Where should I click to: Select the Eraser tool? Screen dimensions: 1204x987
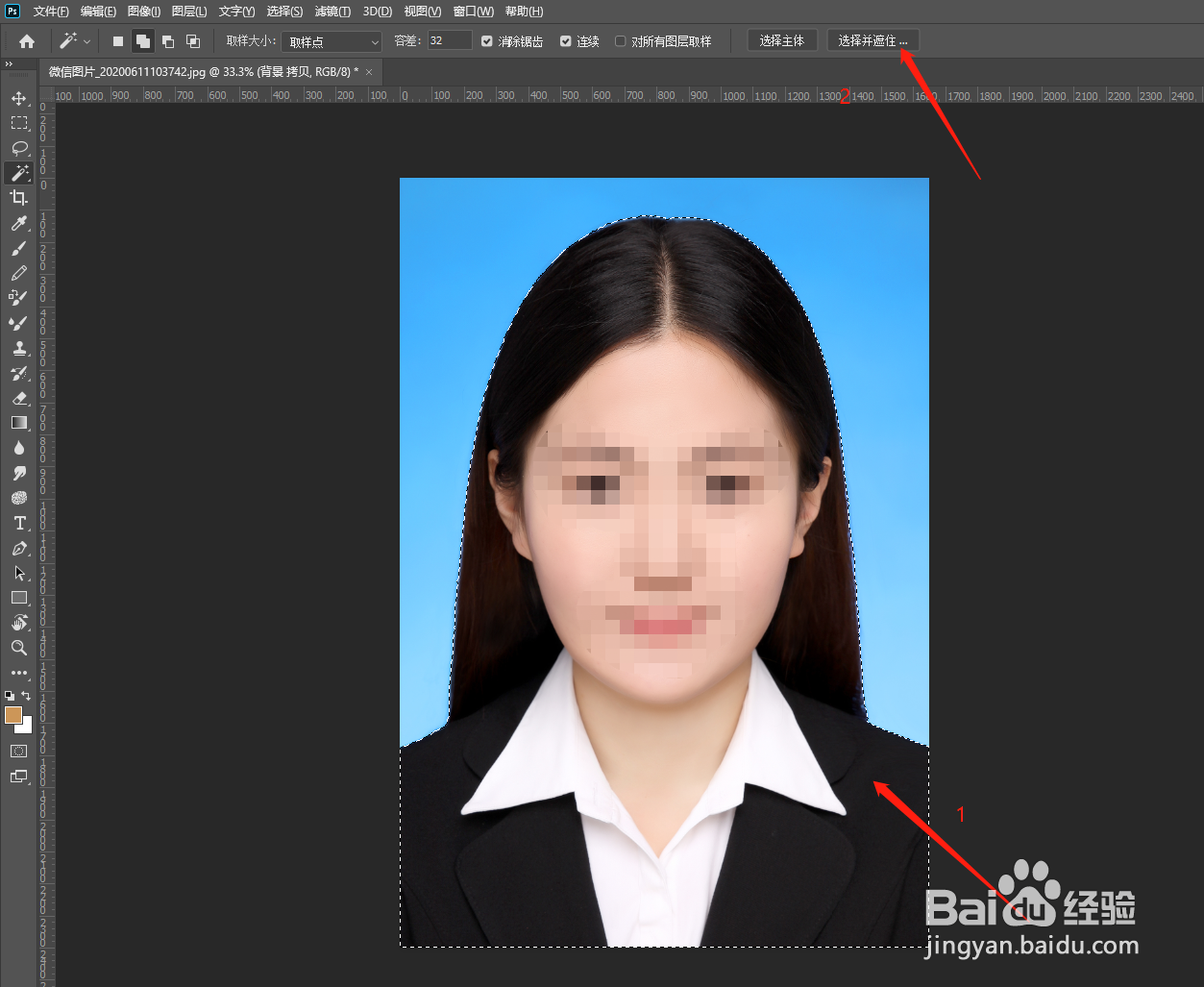point(19,398)
